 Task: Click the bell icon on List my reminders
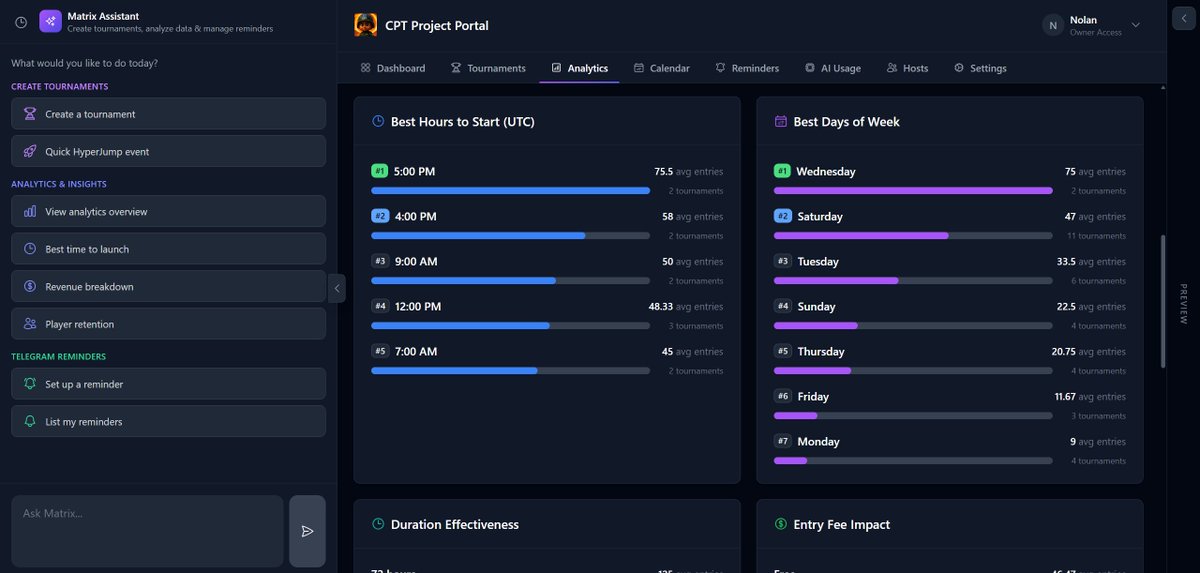[30, 421]
